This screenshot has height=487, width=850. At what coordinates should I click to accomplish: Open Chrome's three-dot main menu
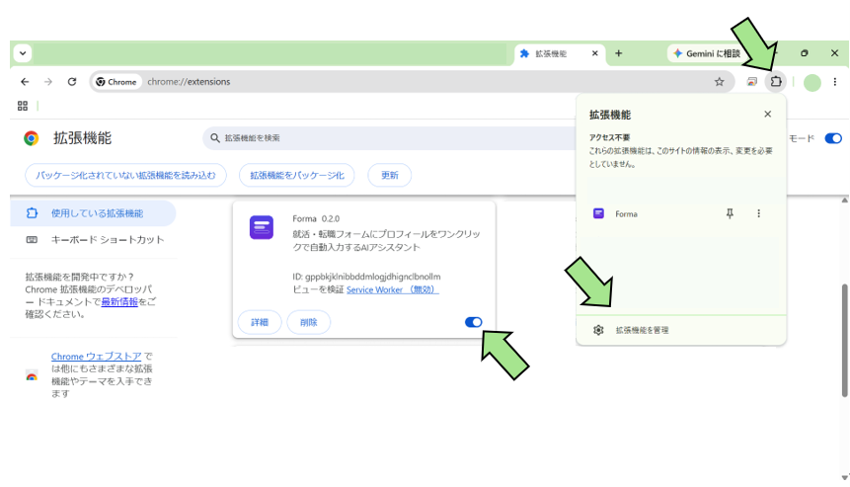coord(835,82)
